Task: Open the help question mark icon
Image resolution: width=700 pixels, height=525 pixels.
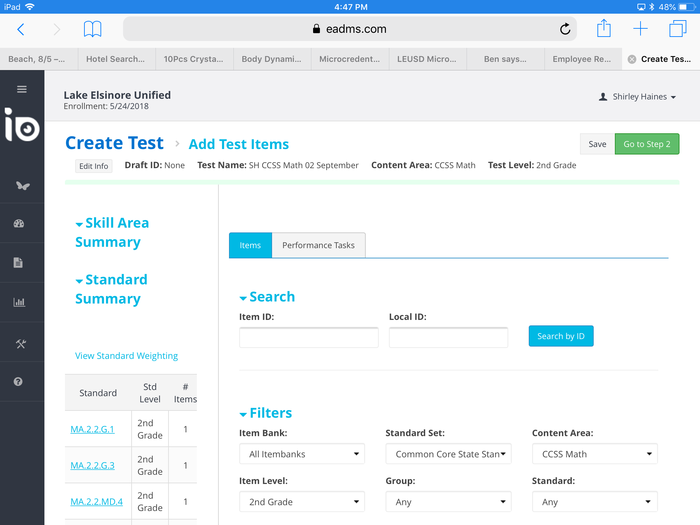Action: [19, 382]
